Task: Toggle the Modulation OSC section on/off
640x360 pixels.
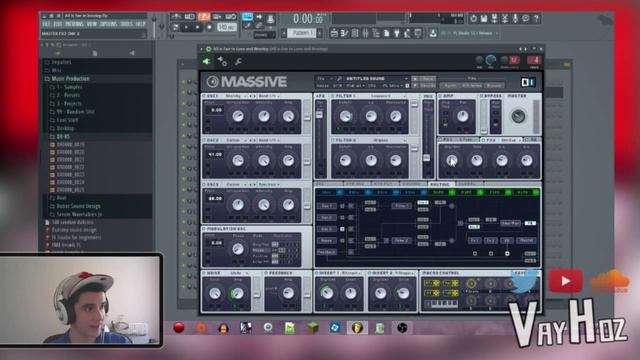Action: click(204, 229)
